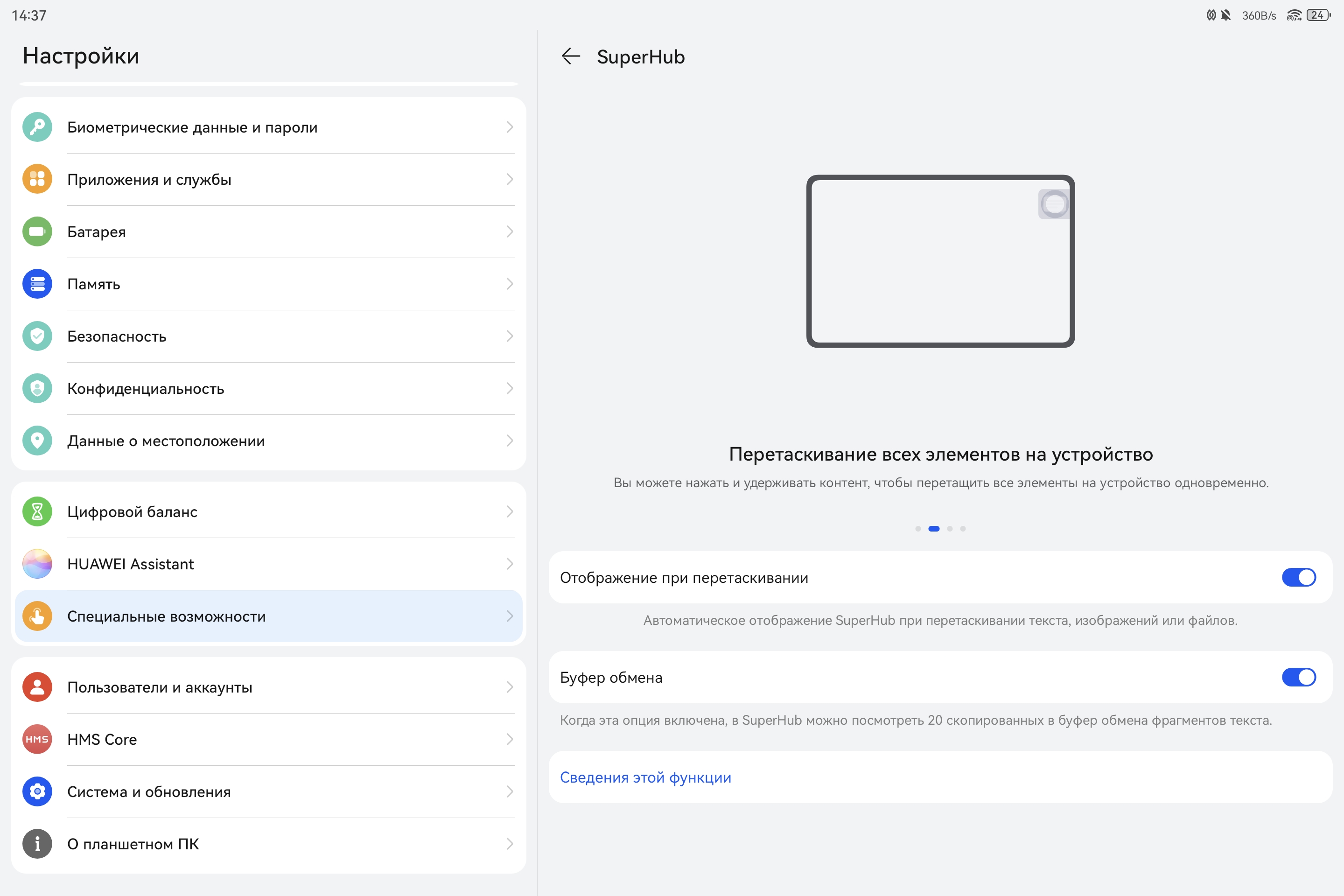Tap the О планшетном ПК info icon
1344x896 pixels.
tap(37, 843)
